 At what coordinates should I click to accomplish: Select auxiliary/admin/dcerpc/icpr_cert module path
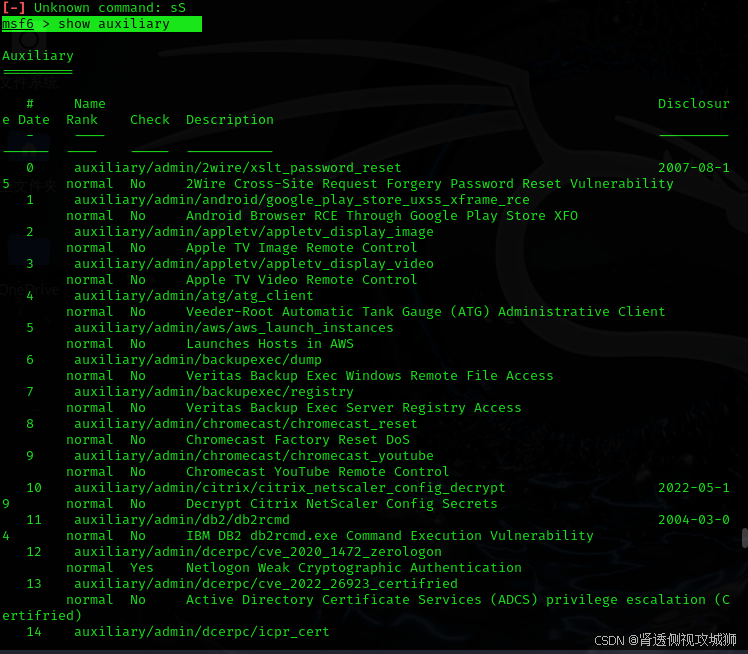pyautogui.click(x=202, y=632)
